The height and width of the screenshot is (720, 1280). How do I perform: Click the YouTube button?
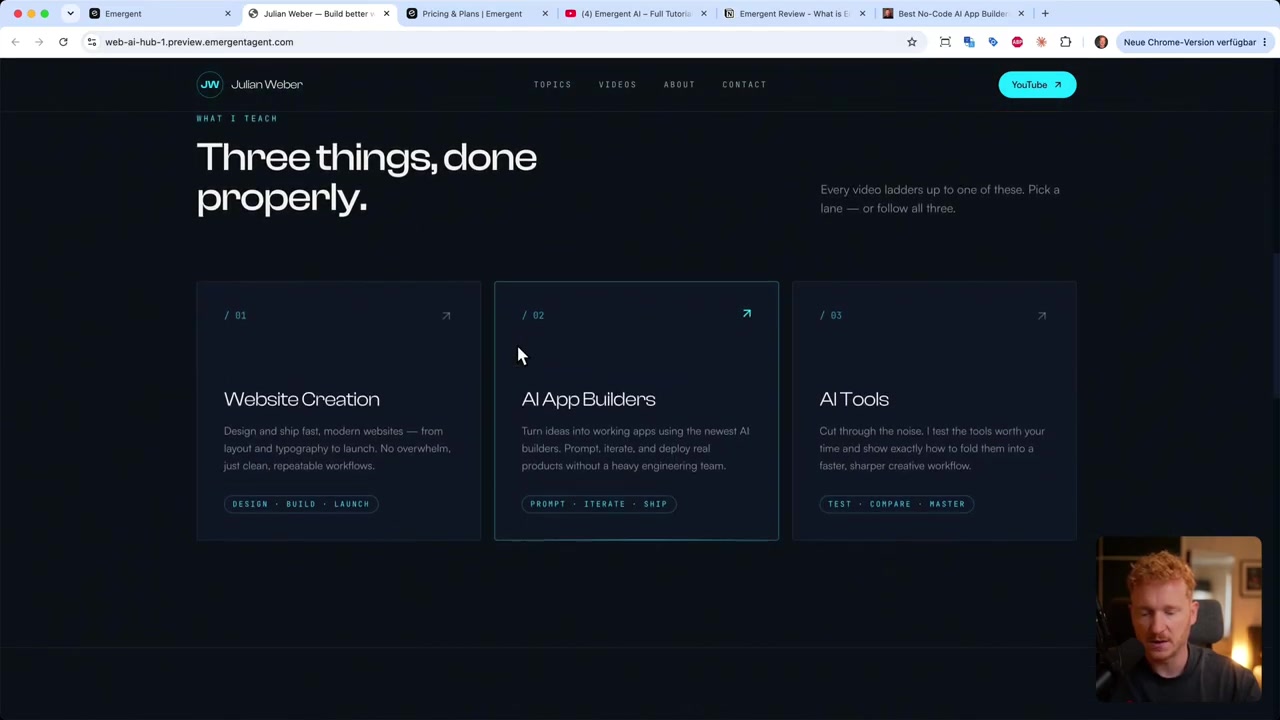(x=1037, y=85)
